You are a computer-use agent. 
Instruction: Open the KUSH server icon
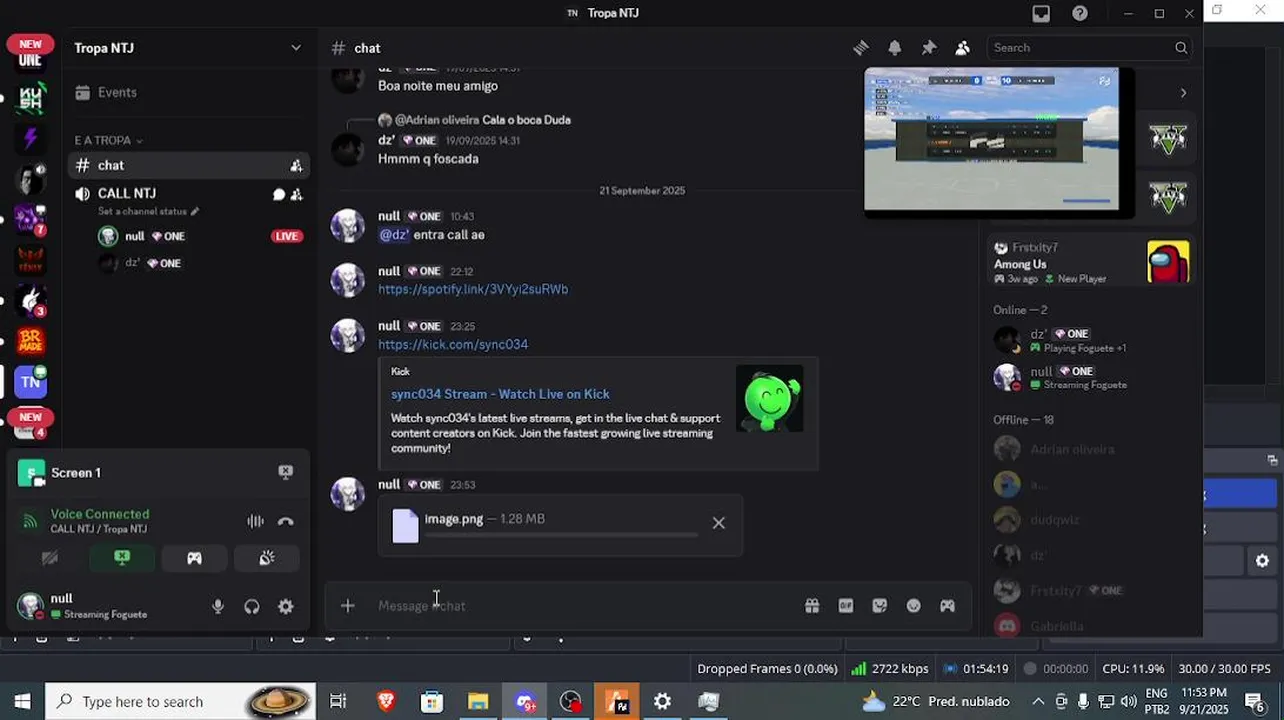click(x=31, y=97)
